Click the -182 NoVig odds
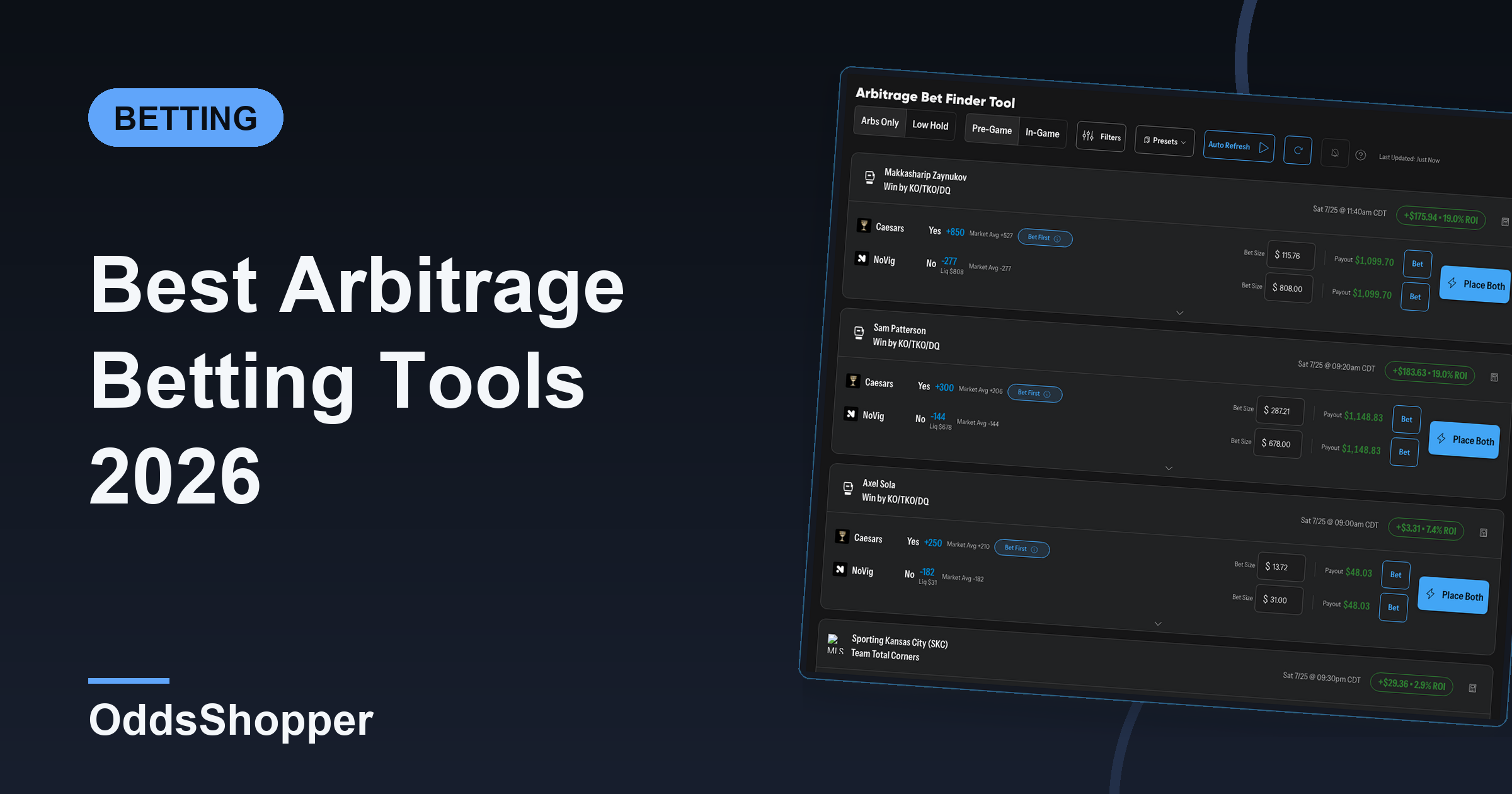1512x794 pixels. [927, 572]
